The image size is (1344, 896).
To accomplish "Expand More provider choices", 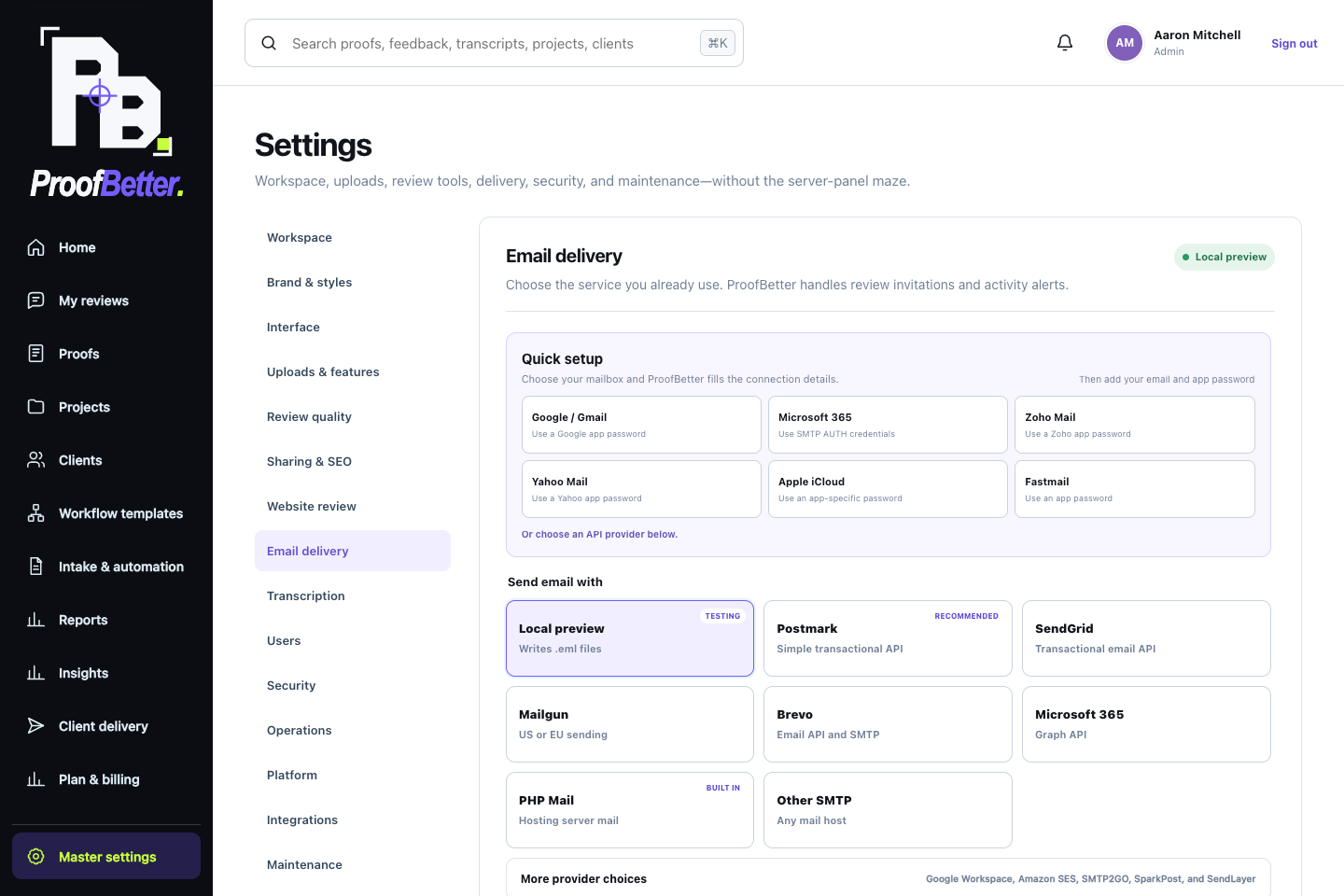I will 889,878.
